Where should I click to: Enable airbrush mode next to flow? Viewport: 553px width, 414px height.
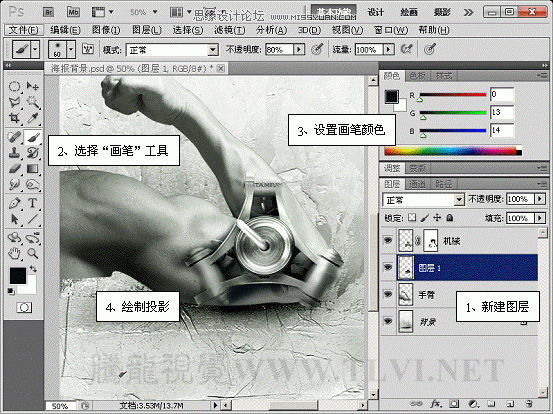[x=407, y=49]
